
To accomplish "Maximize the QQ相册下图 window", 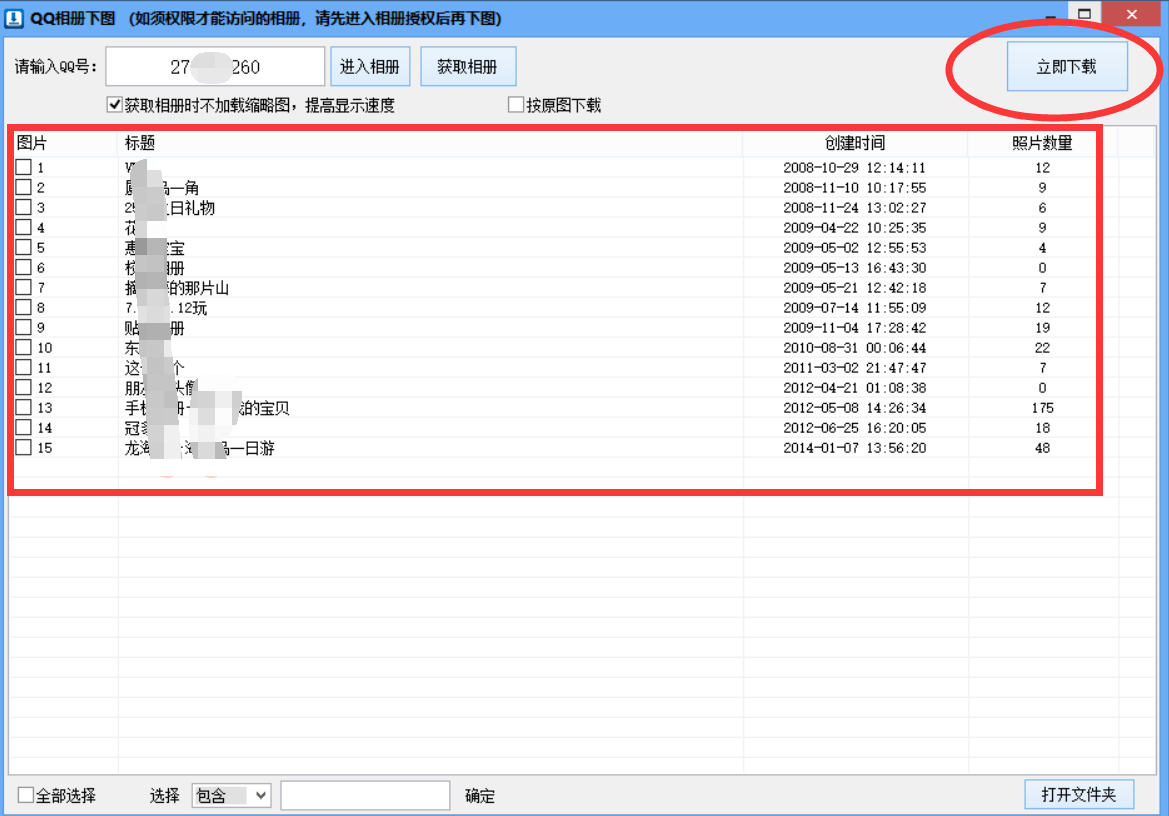I will [1085, 13].
